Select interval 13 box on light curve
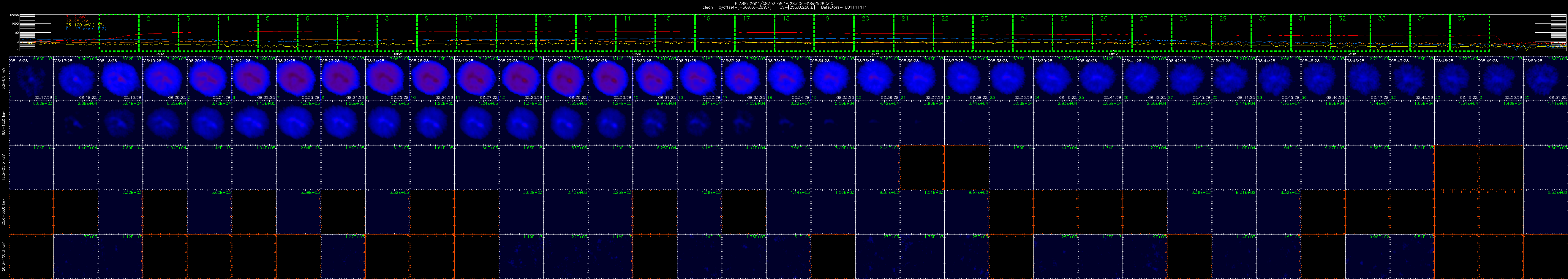 [596, 33]
